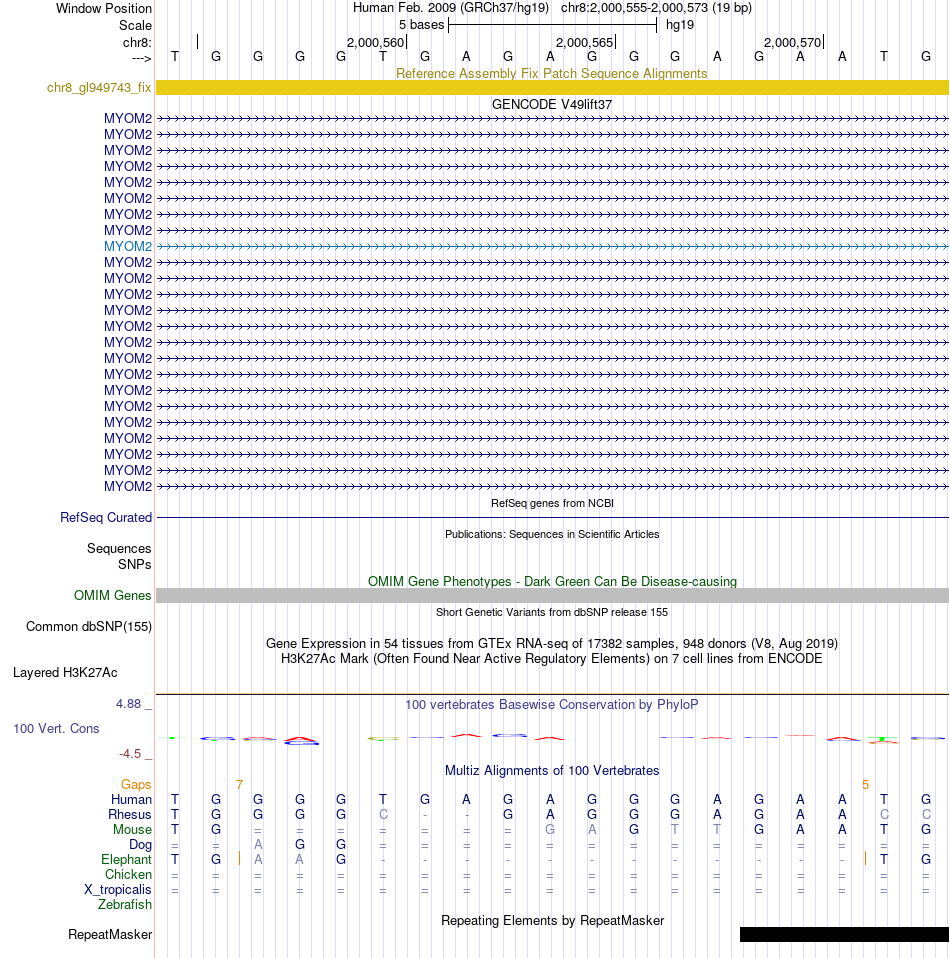
Task: Open the RefSeq Curated track label
Action: (x=106, y=517)
